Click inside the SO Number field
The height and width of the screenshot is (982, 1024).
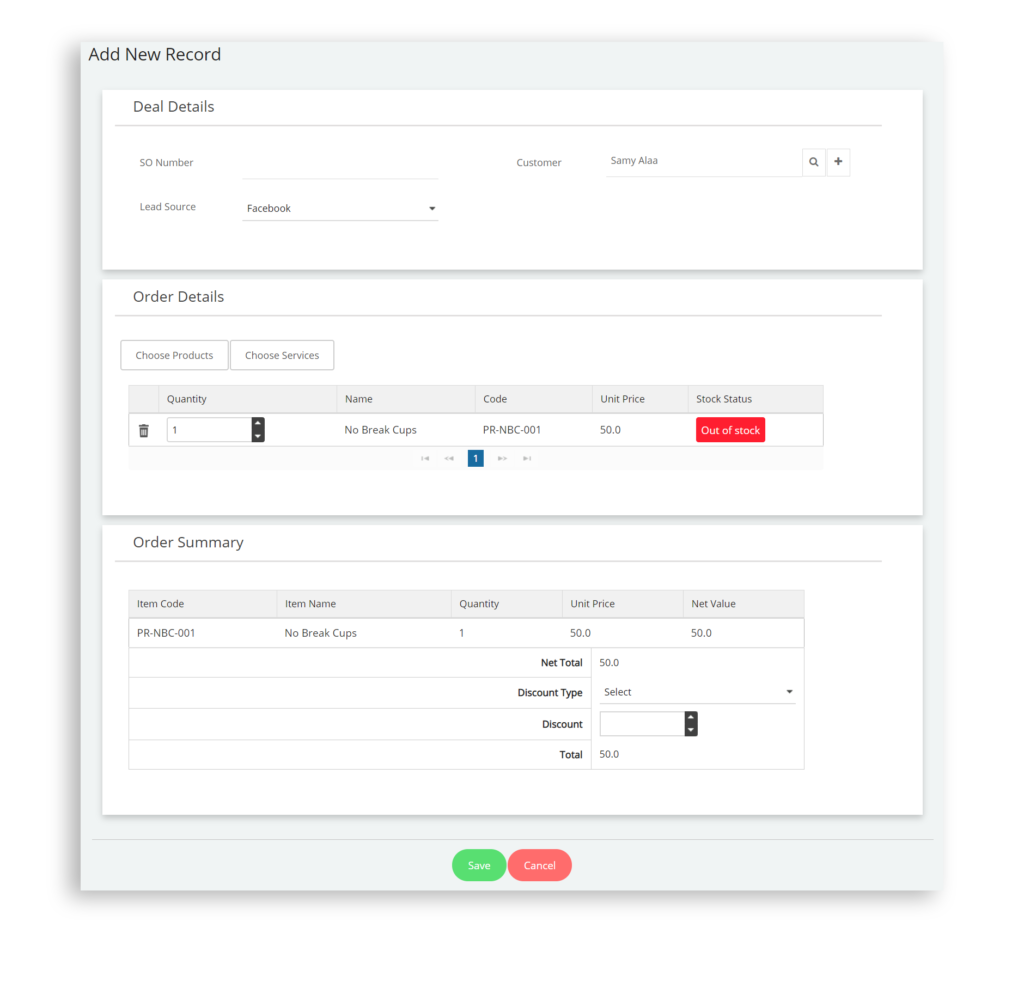pyautogui.click(x=340, y=163)
